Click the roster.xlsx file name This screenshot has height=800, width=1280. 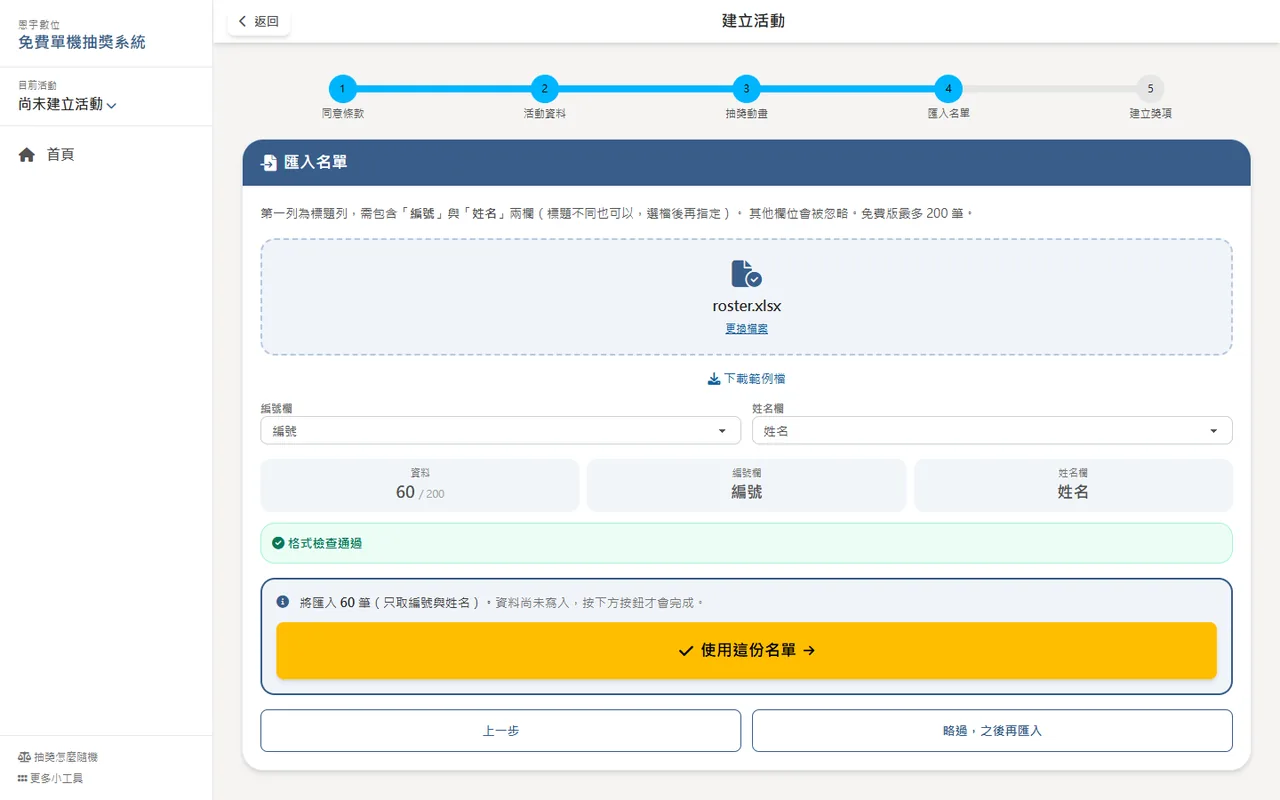point(746,306)
